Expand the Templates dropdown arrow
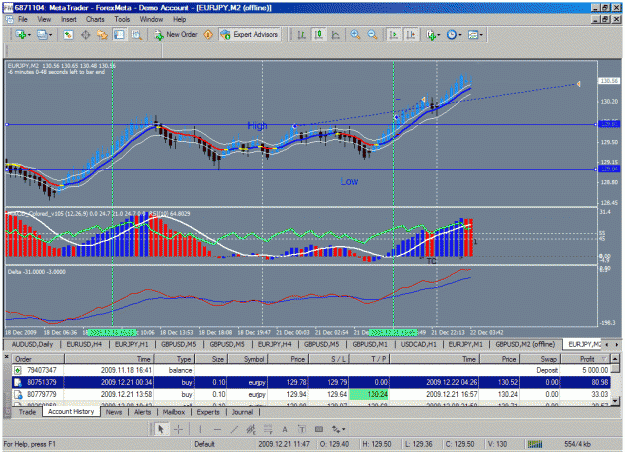 coord(481,35)
